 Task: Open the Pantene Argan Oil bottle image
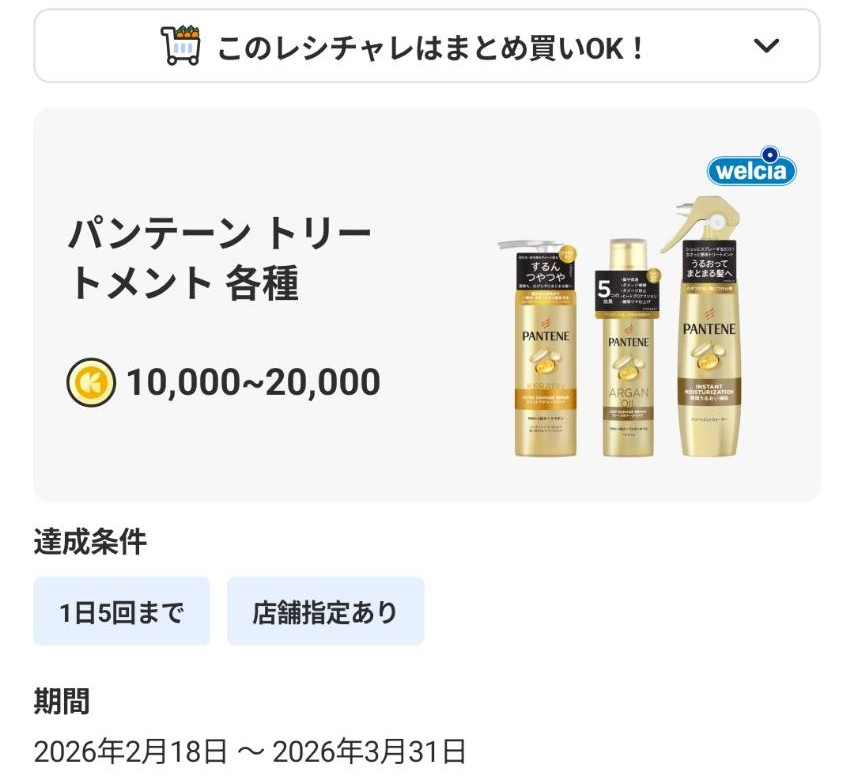pyautogui.click(x=627, y=349)
